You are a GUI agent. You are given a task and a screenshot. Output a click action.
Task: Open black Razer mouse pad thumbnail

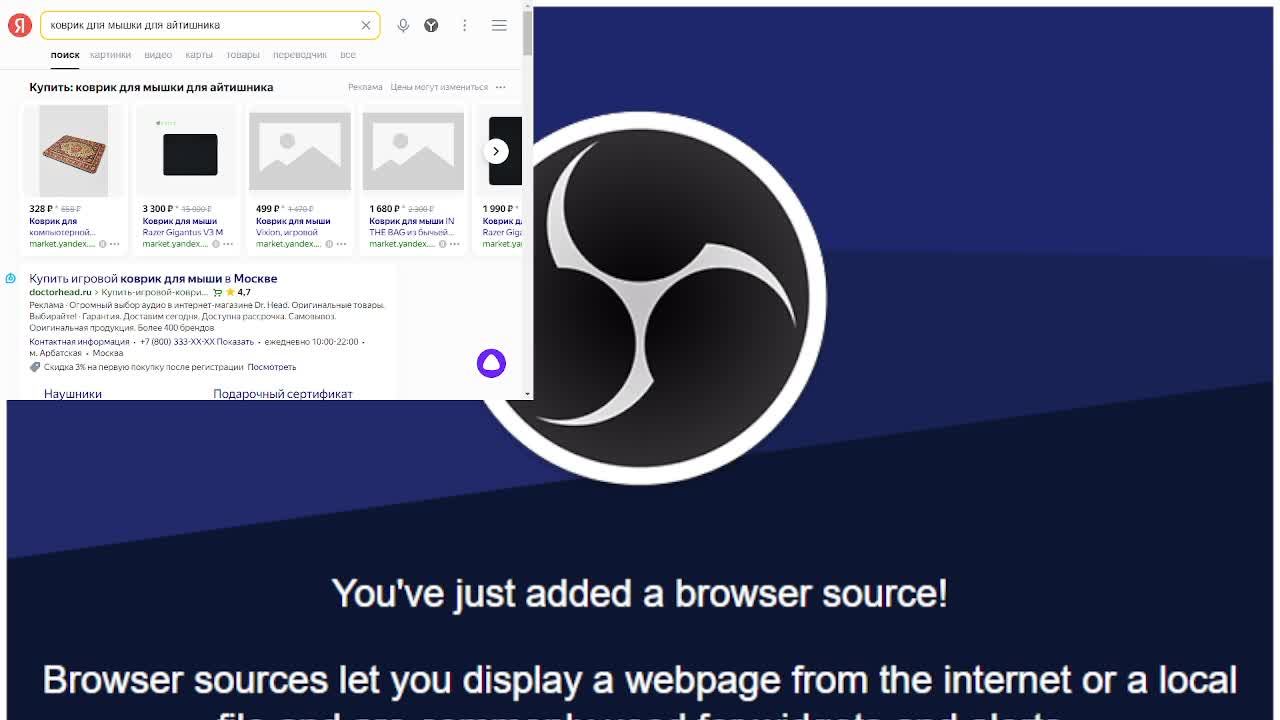190,154
